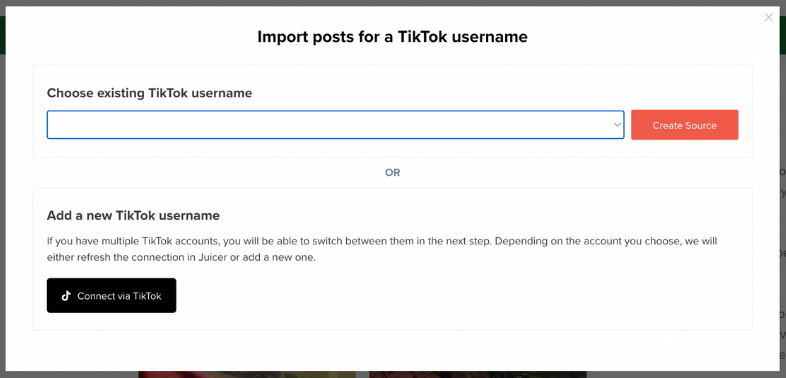786x378 pixels.
Task: Click the 'OR' separator text
Action: [x=392, y=172]
